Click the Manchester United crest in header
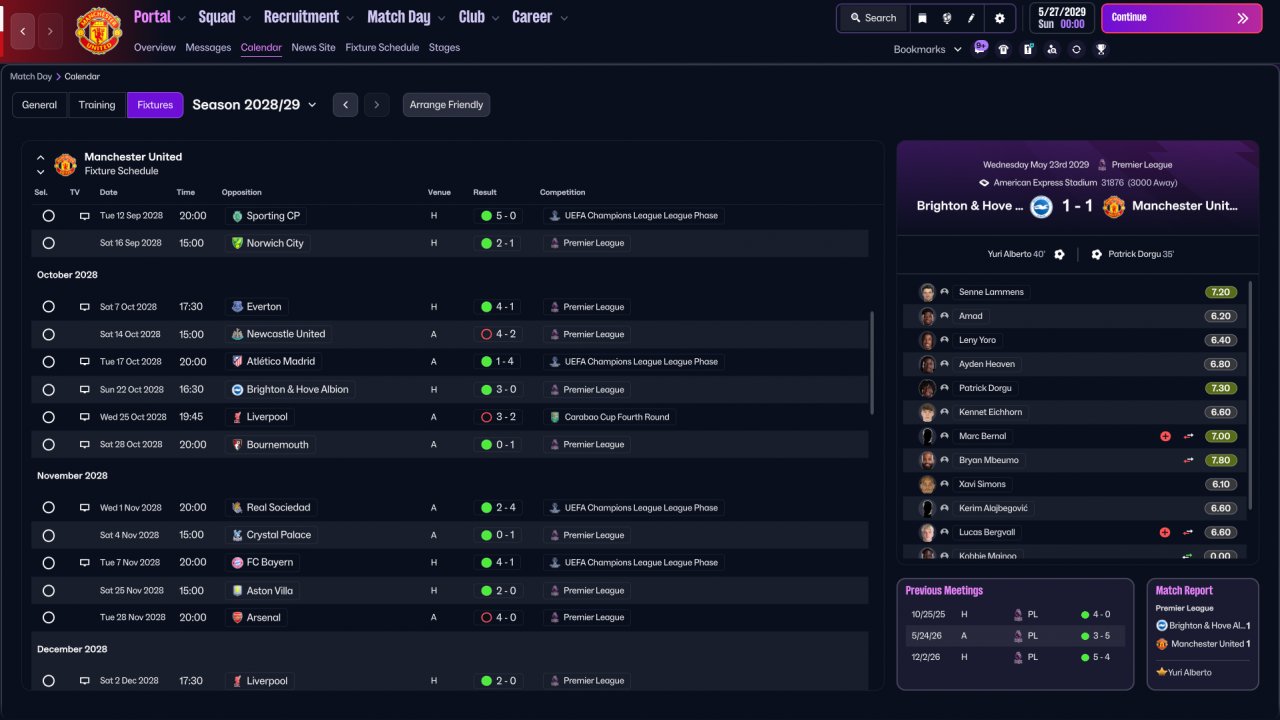This screenshot has width=1280, height=720. [x=98, y=30]
